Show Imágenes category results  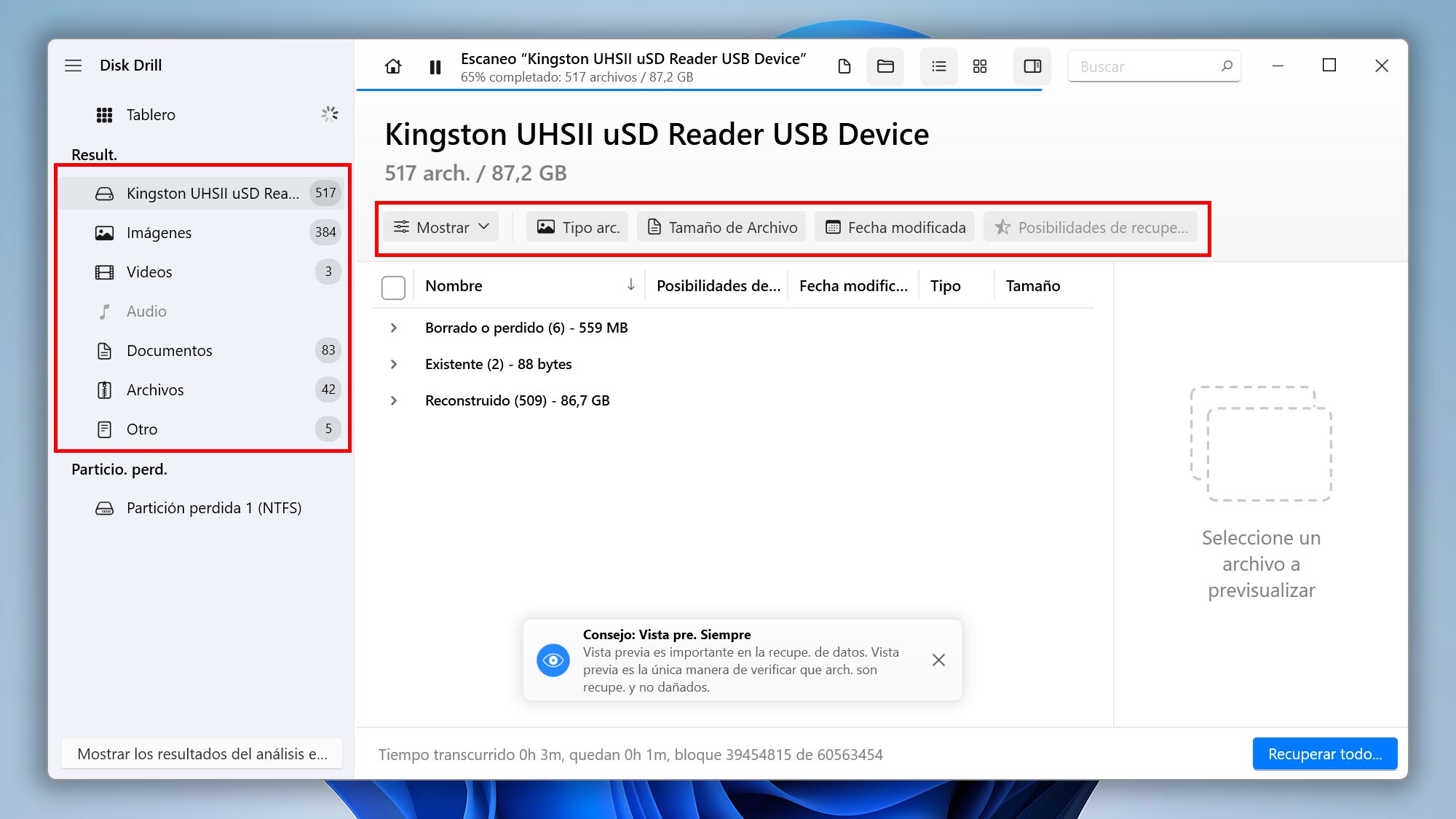point(201,232)
